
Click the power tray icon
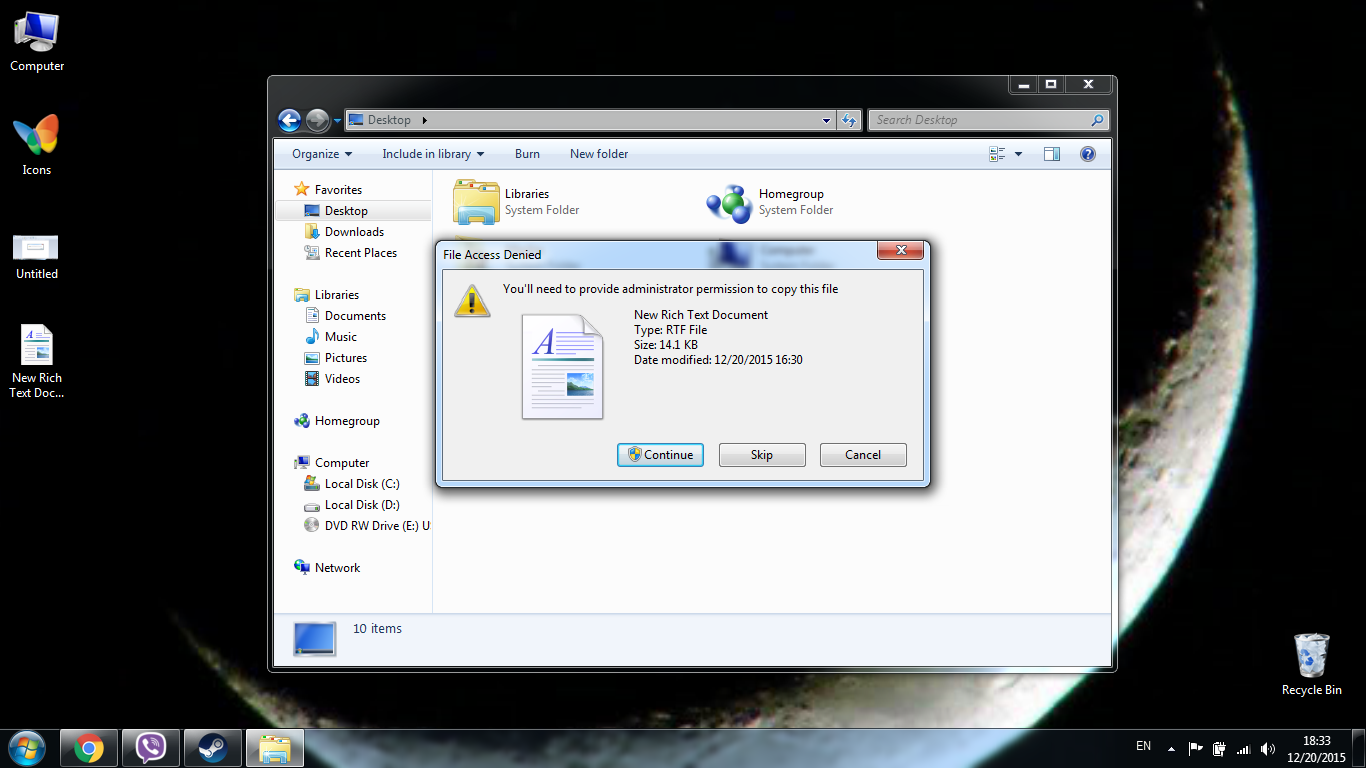click(1220, 748)
